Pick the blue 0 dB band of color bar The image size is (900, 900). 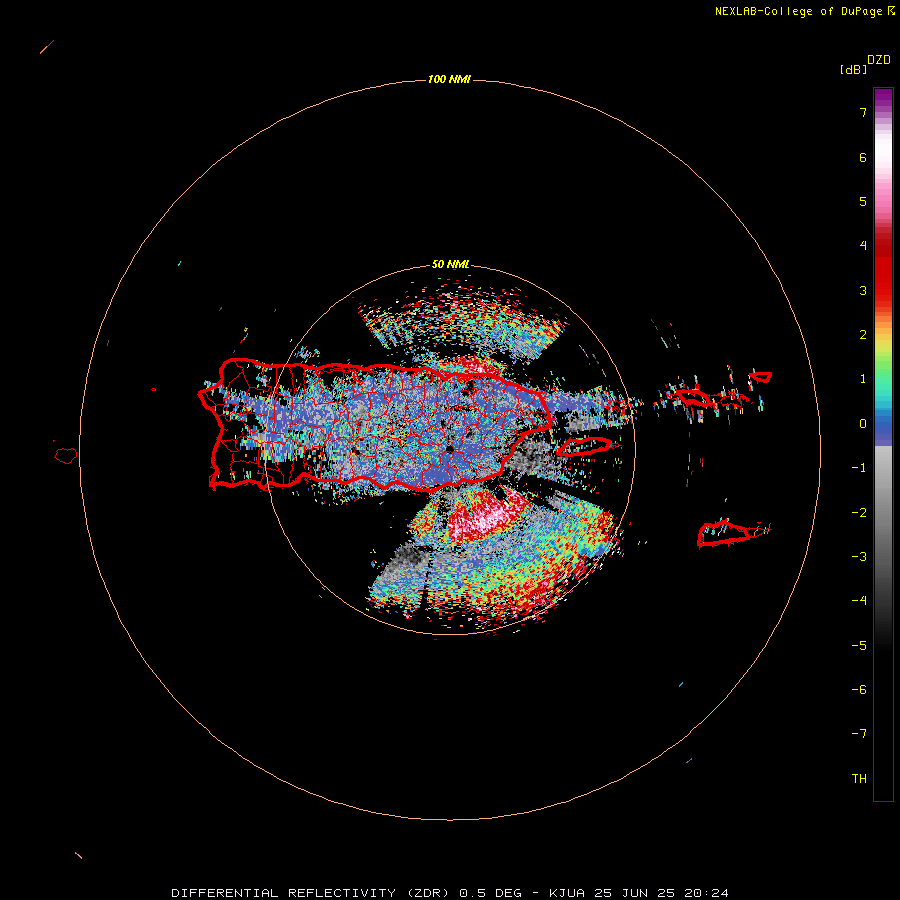click(883, 428)
